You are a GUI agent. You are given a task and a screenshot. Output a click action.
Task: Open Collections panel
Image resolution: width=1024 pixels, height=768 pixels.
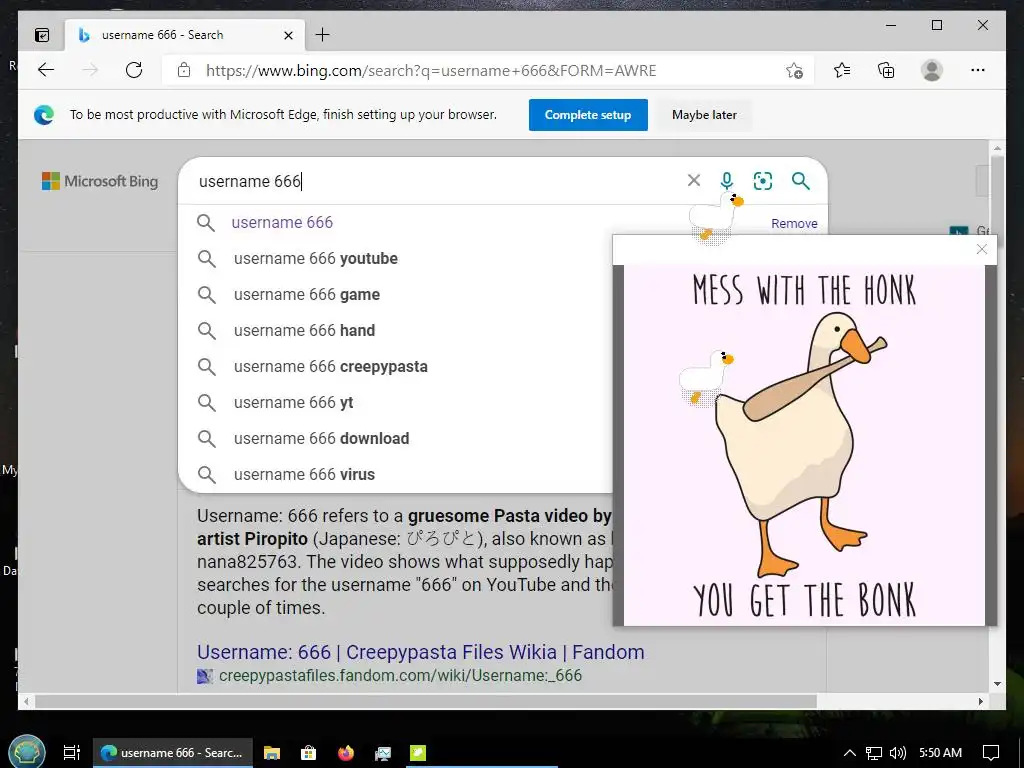(886, 70)
